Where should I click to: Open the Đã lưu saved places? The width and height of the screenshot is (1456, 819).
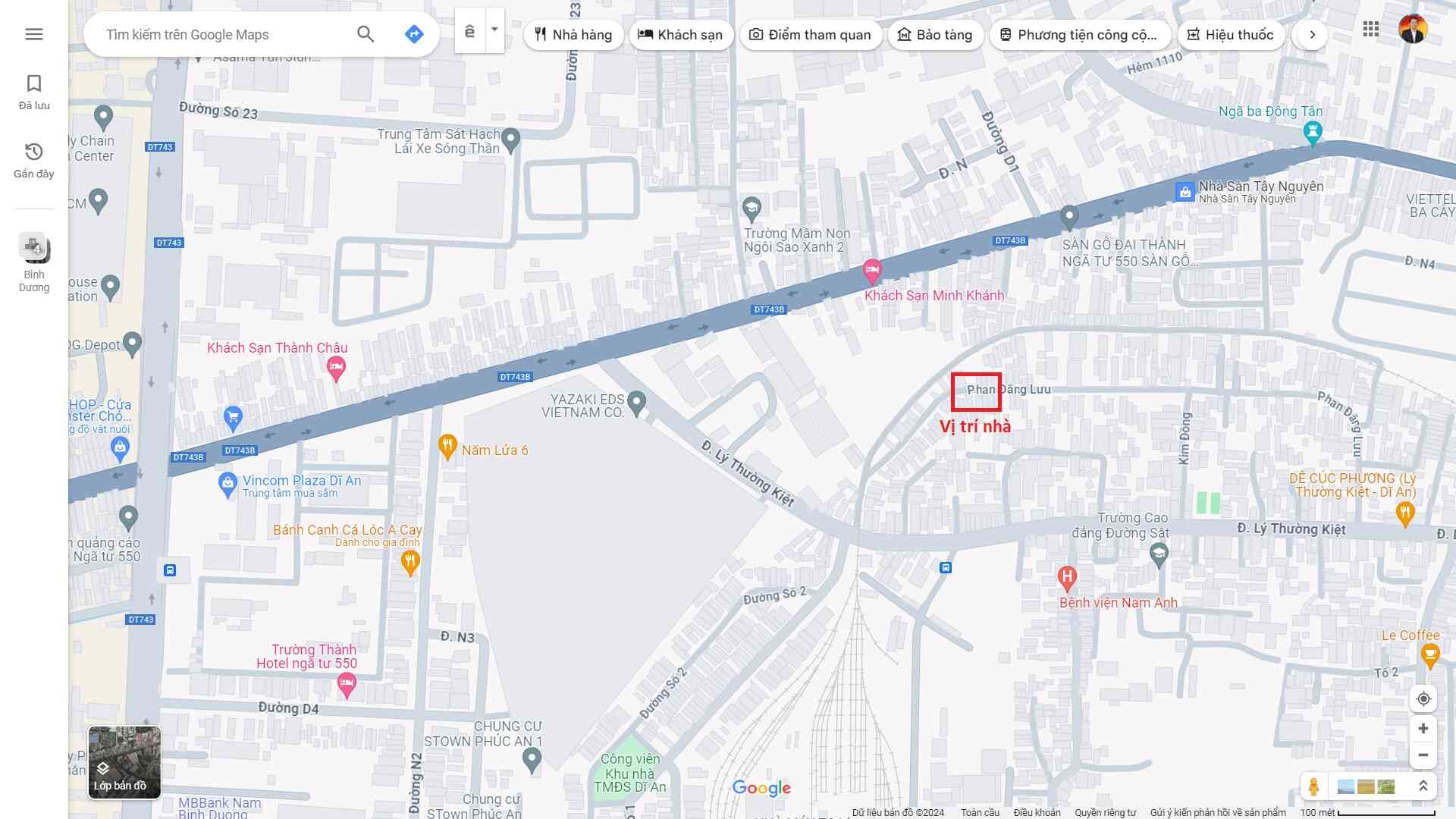tap(34, 92)
